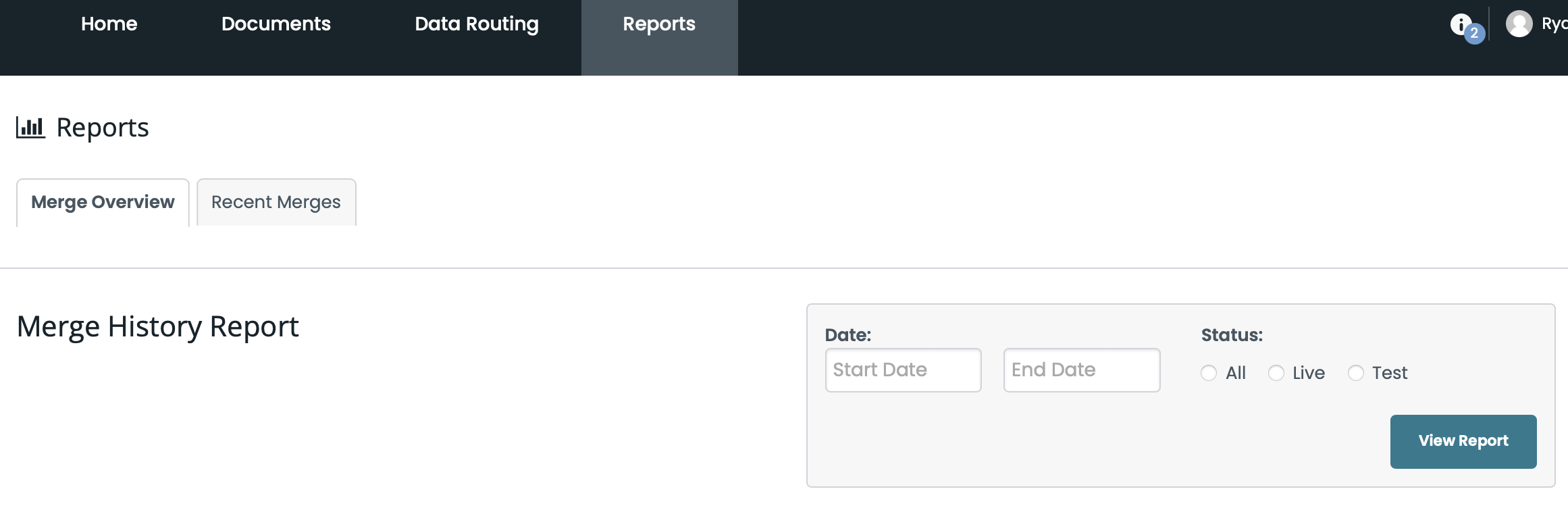Click the Start Date field

[x=903, y=370]
